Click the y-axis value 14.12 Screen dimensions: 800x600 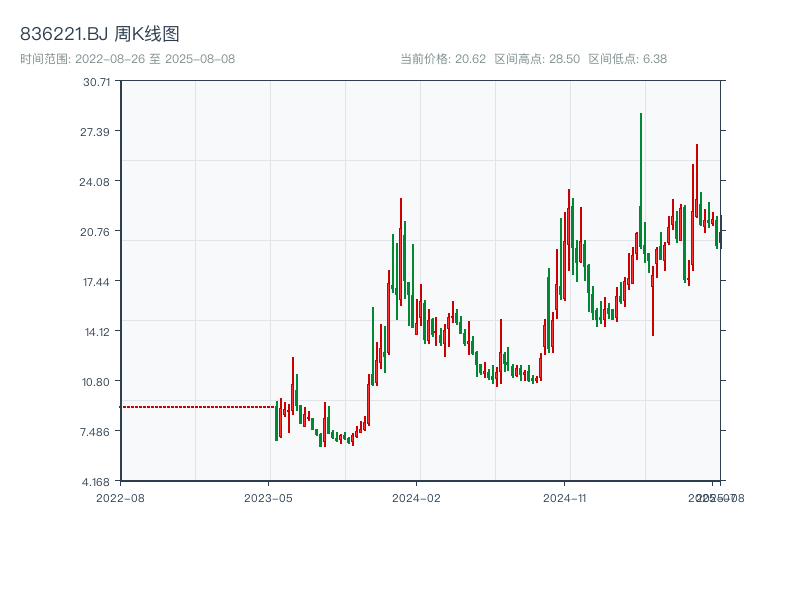97,332
